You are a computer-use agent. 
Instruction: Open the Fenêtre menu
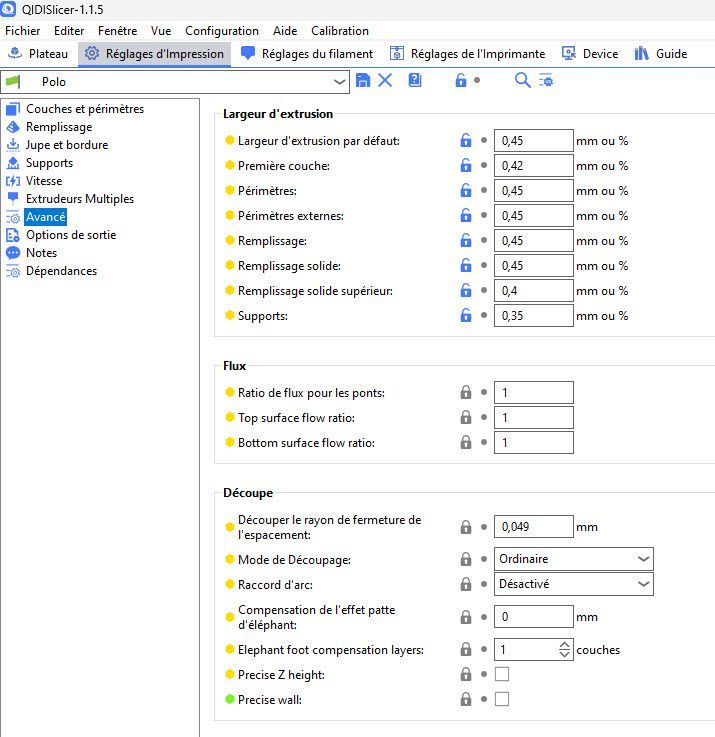[x=118, y=31]
